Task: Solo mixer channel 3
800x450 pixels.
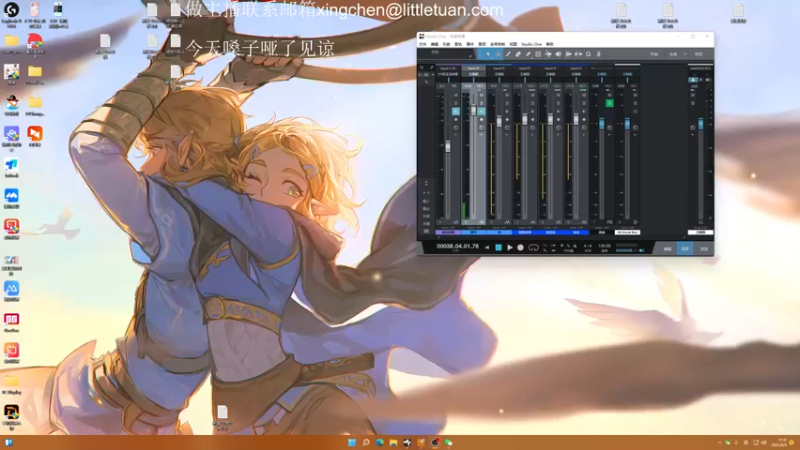Action: point(507,103)
